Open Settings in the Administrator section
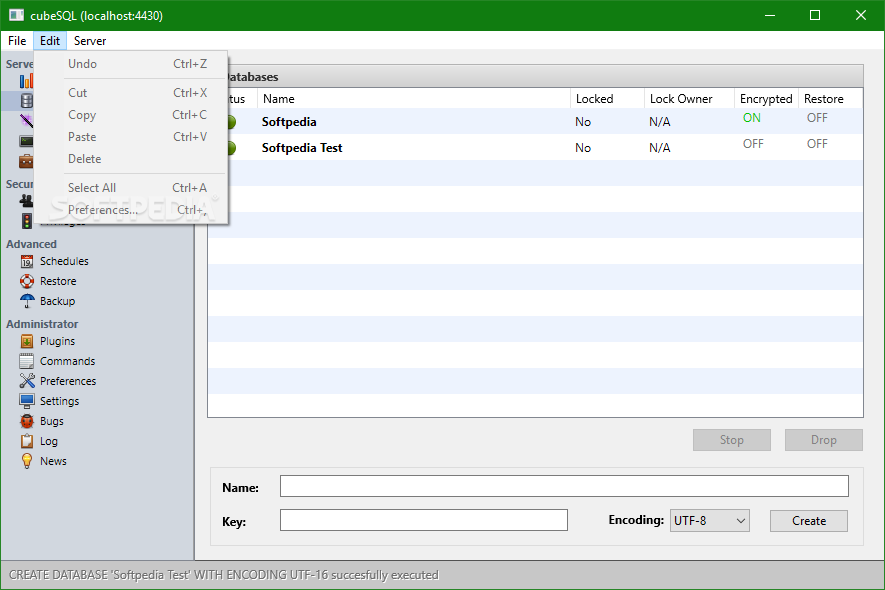The image size is (885, 590). 60,401
